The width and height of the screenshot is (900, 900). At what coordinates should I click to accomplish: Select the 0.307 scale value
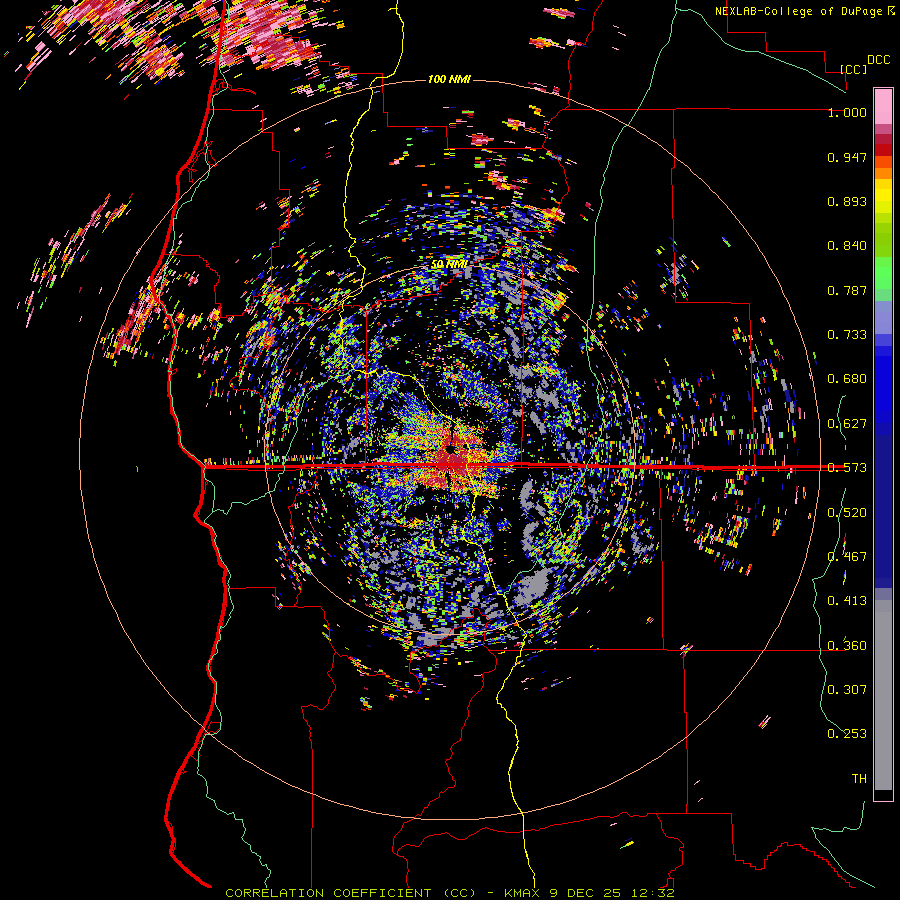tap(847, 690)
